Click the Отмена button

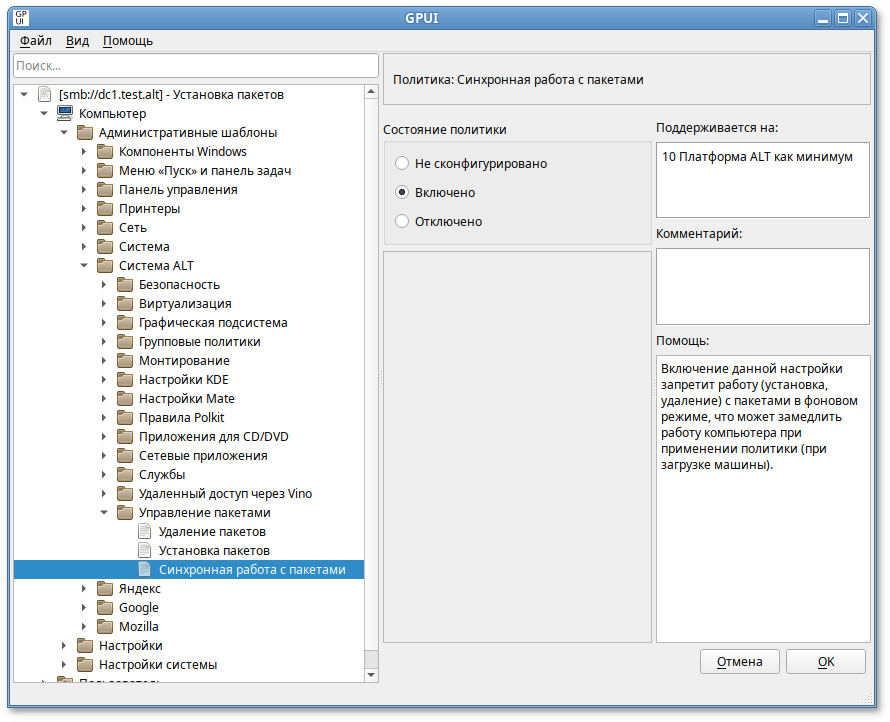740,661
